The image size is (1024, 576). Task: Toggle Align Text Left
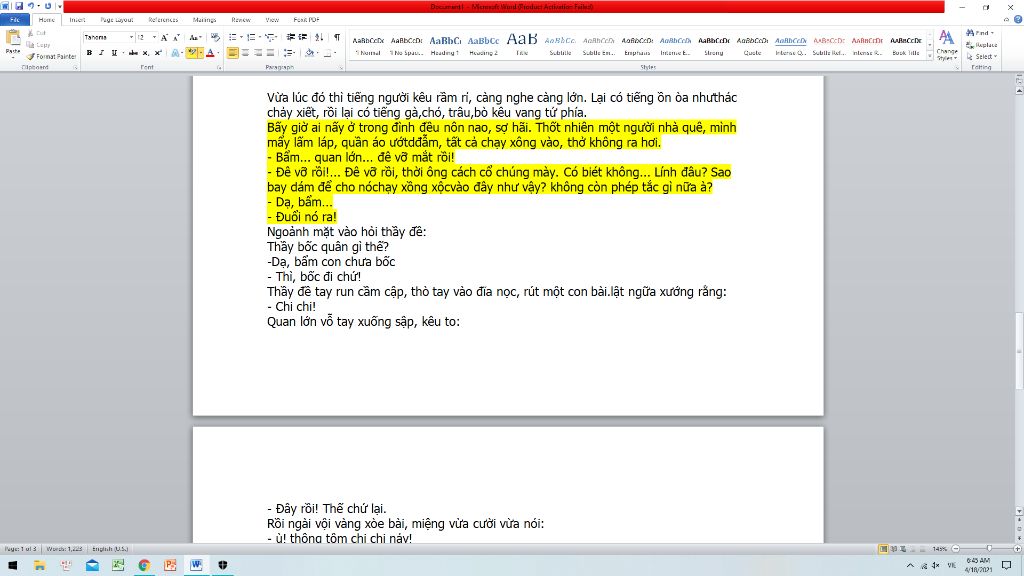click(233, 53)
